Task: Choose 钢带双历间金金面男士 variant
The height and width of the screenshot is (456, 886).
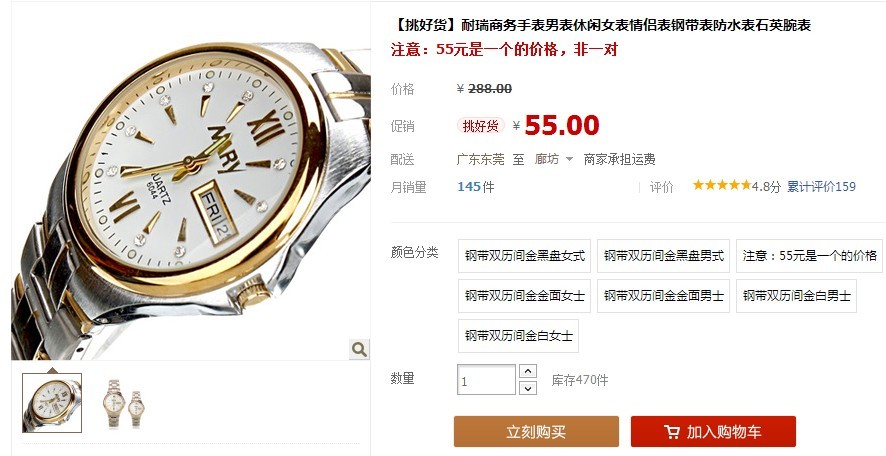Action: coord(663,296)
